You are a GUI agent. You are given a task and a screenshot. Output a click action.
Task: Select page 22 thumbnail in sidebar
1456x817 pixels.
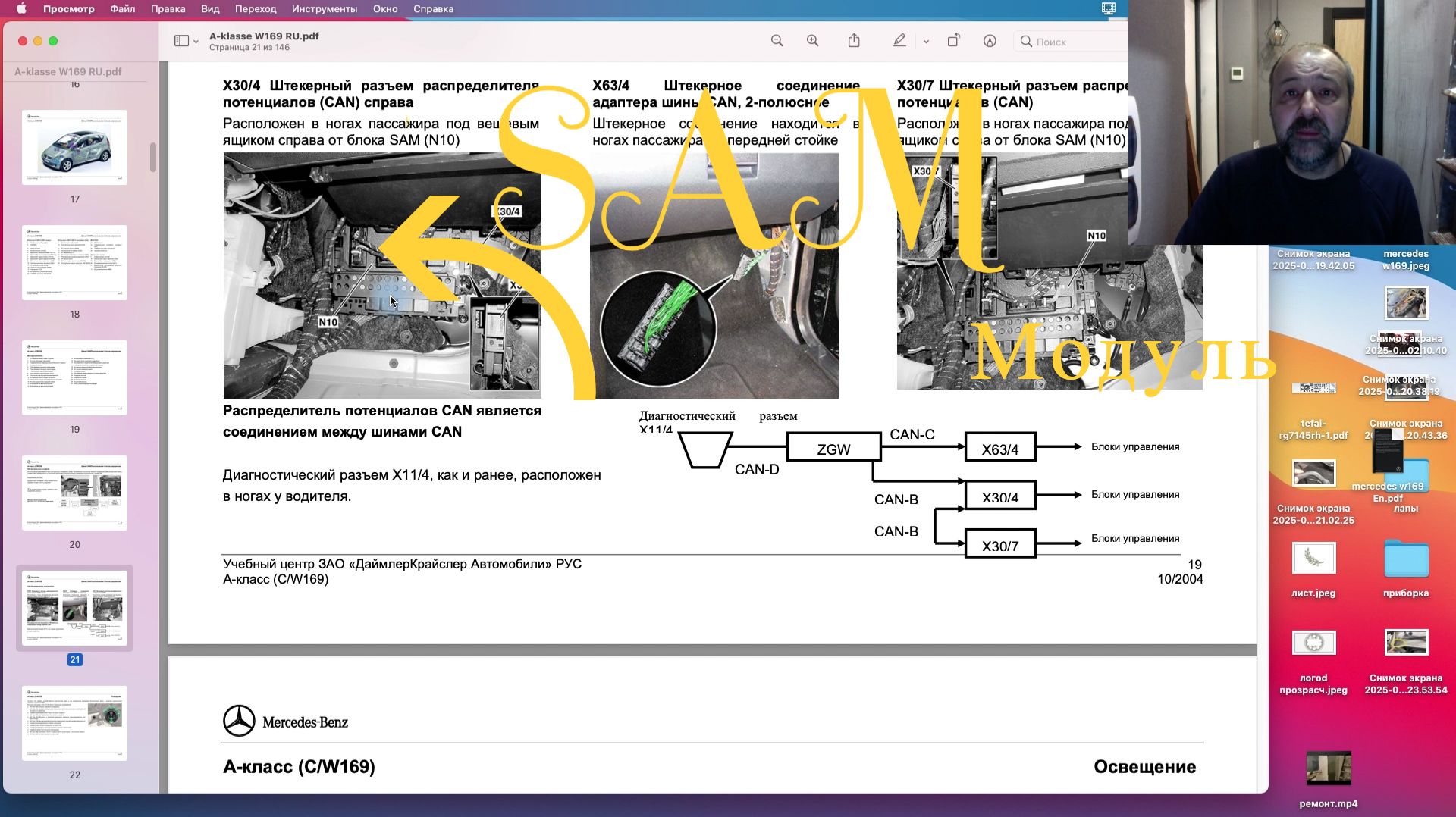tap(74, 724)
